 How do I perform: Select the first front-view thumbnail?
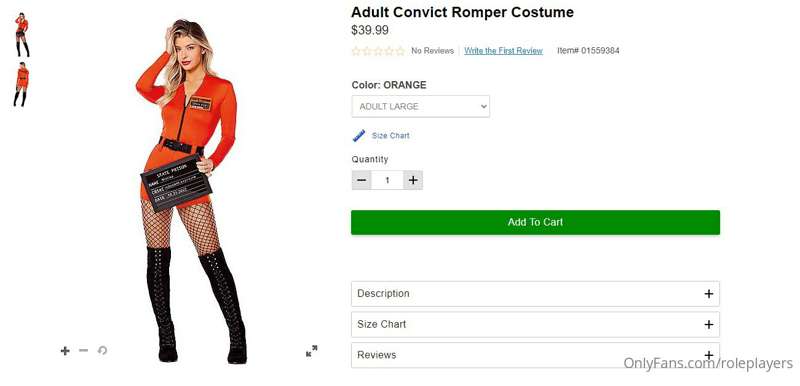point(22,35)
